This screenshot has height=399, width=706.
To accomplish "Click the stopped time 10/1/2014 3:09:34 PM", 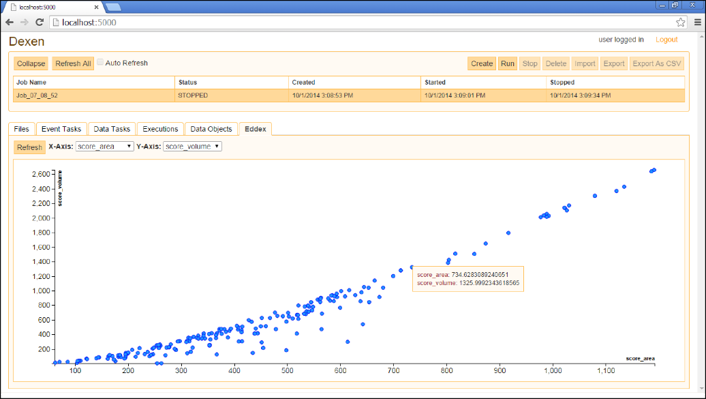I will [580, 95].
